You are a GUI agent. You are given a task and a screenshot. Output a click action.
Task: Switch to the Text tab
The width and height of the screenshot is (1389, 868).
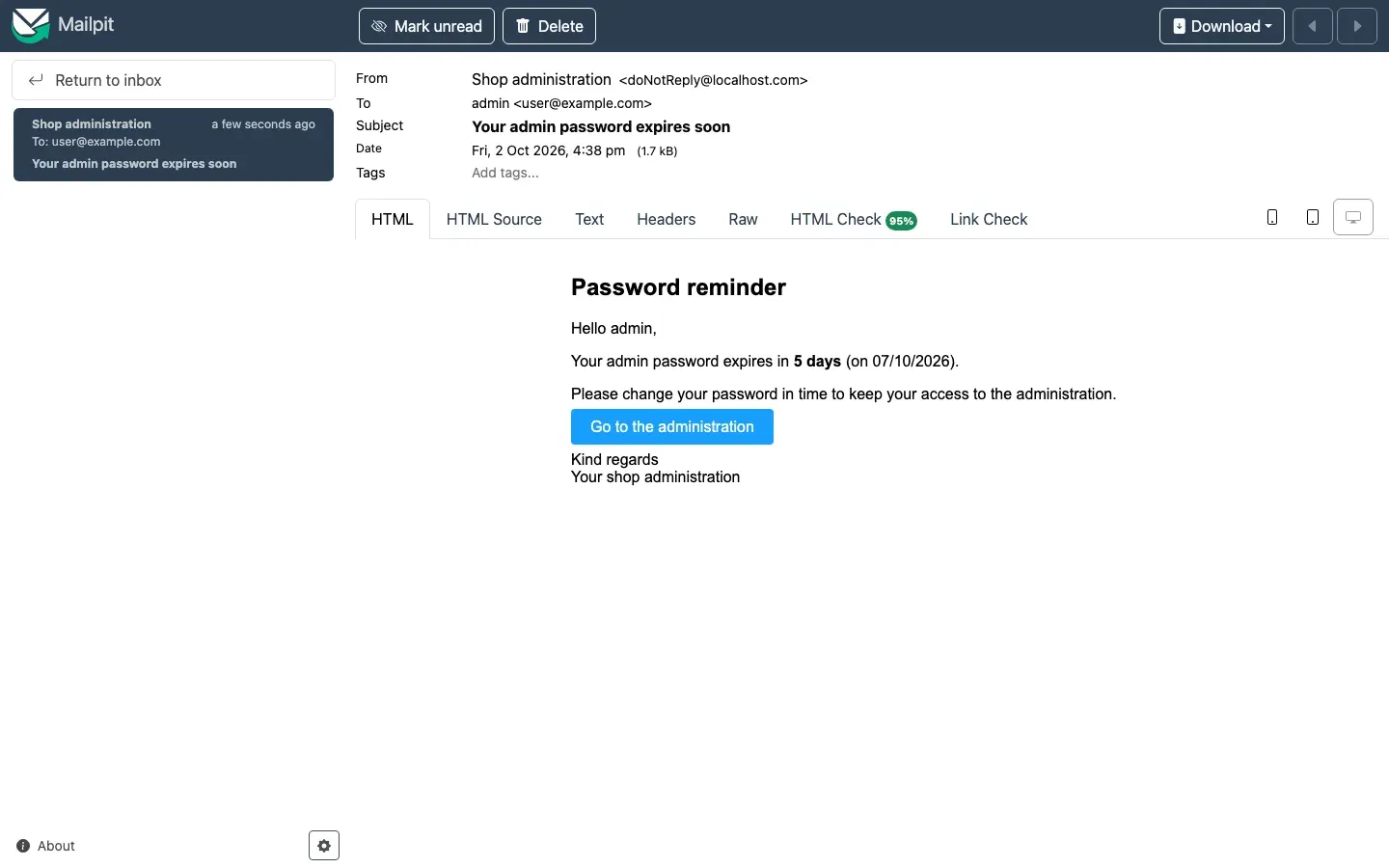589,219
